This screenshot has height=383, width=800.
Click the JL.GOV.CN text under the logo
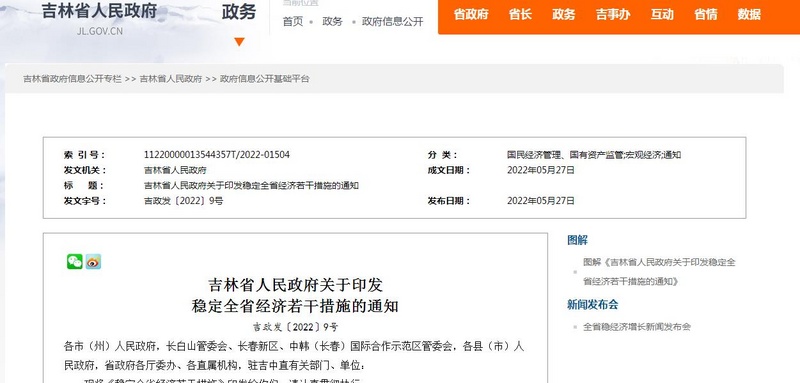[x=100, y=31]
